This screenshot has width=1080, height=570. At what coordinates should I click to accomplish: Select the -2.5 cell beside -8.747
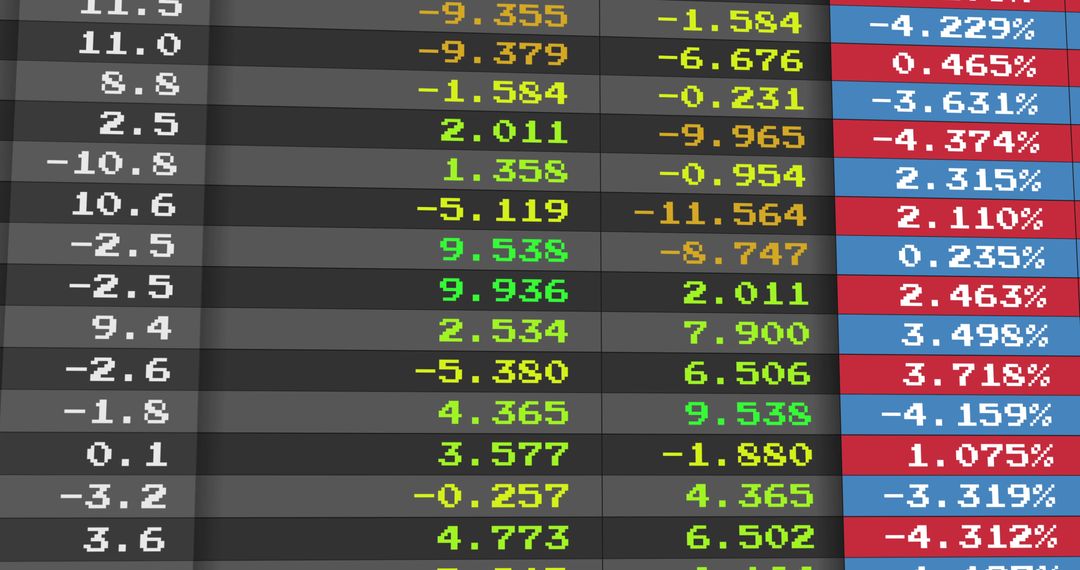[122, 246]
